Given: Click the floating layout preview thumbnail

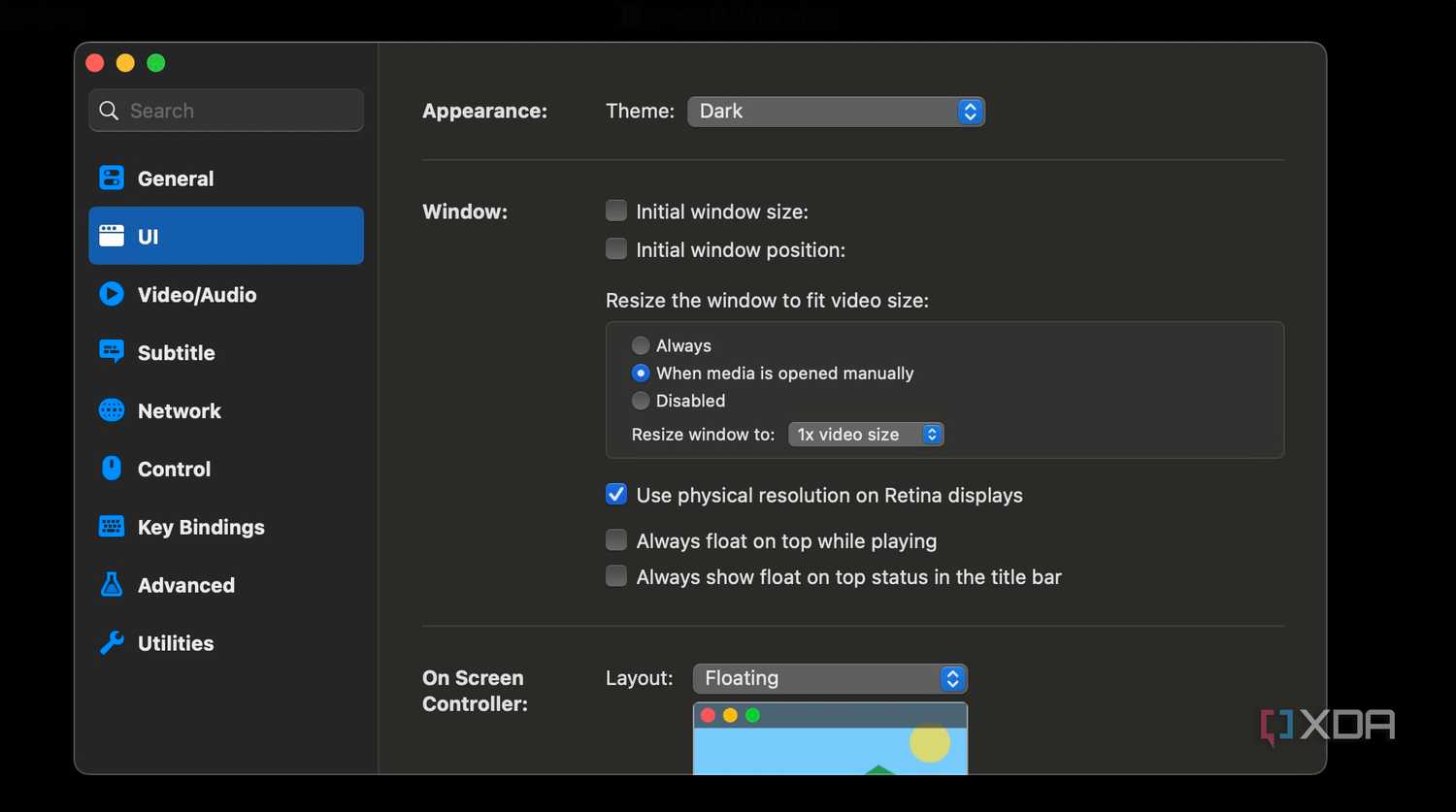Looking at the screenshot, I should click(x=830, y=738).
